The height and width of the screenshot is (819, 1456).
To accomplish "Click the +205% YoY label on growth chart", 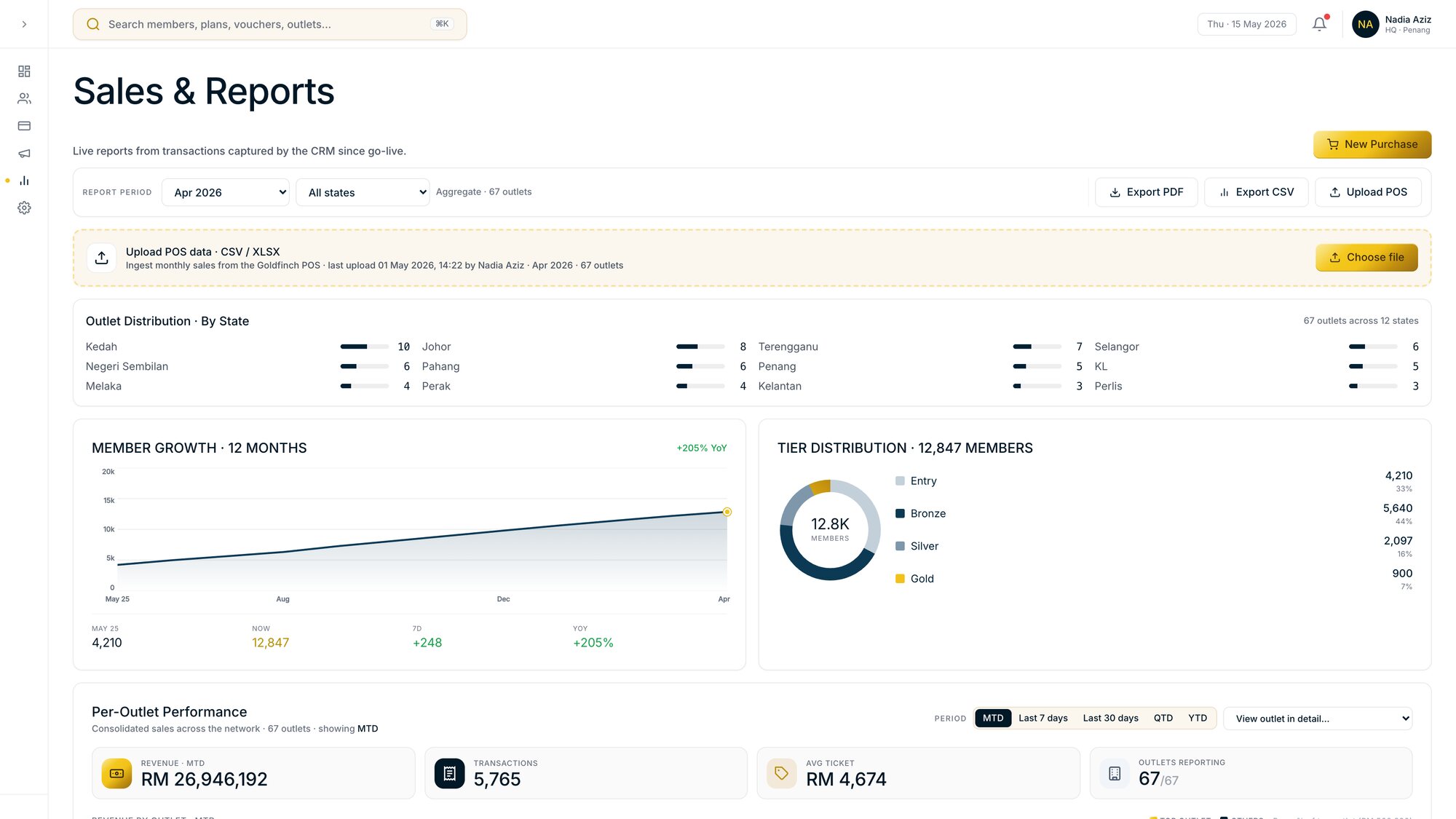I will point(701,448).
